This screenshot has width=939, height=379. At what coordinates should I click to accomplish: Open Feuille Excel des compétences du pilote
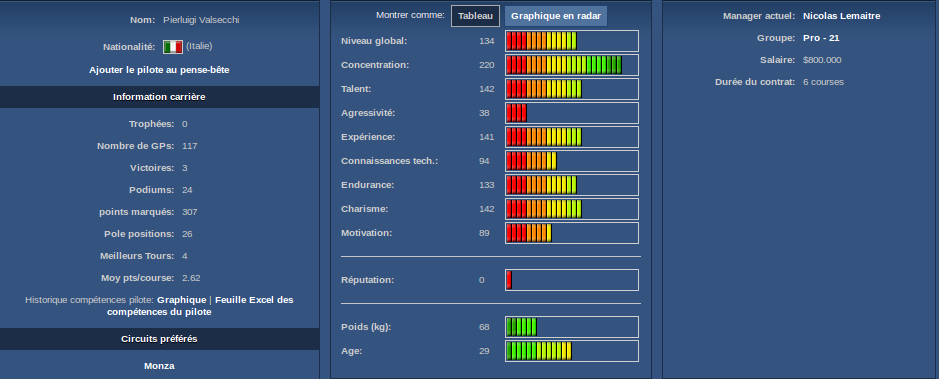[200, 306]
